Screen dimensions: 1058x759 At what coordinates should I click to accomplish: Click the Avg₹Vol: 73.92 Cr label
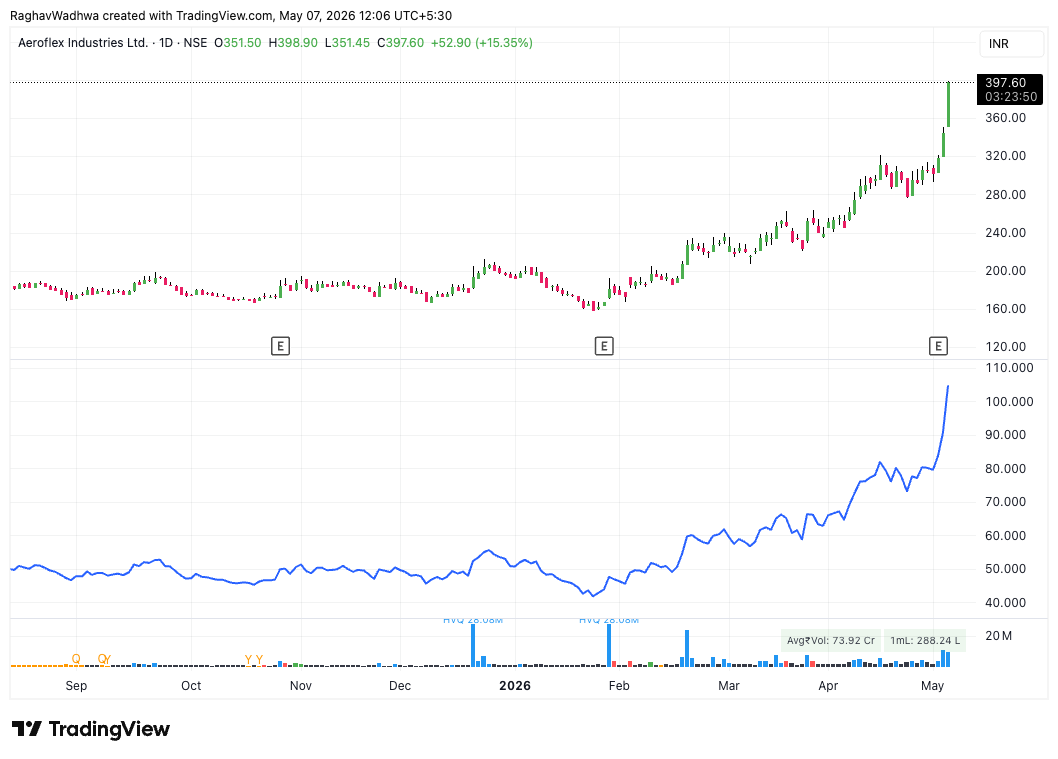(831, 640)
